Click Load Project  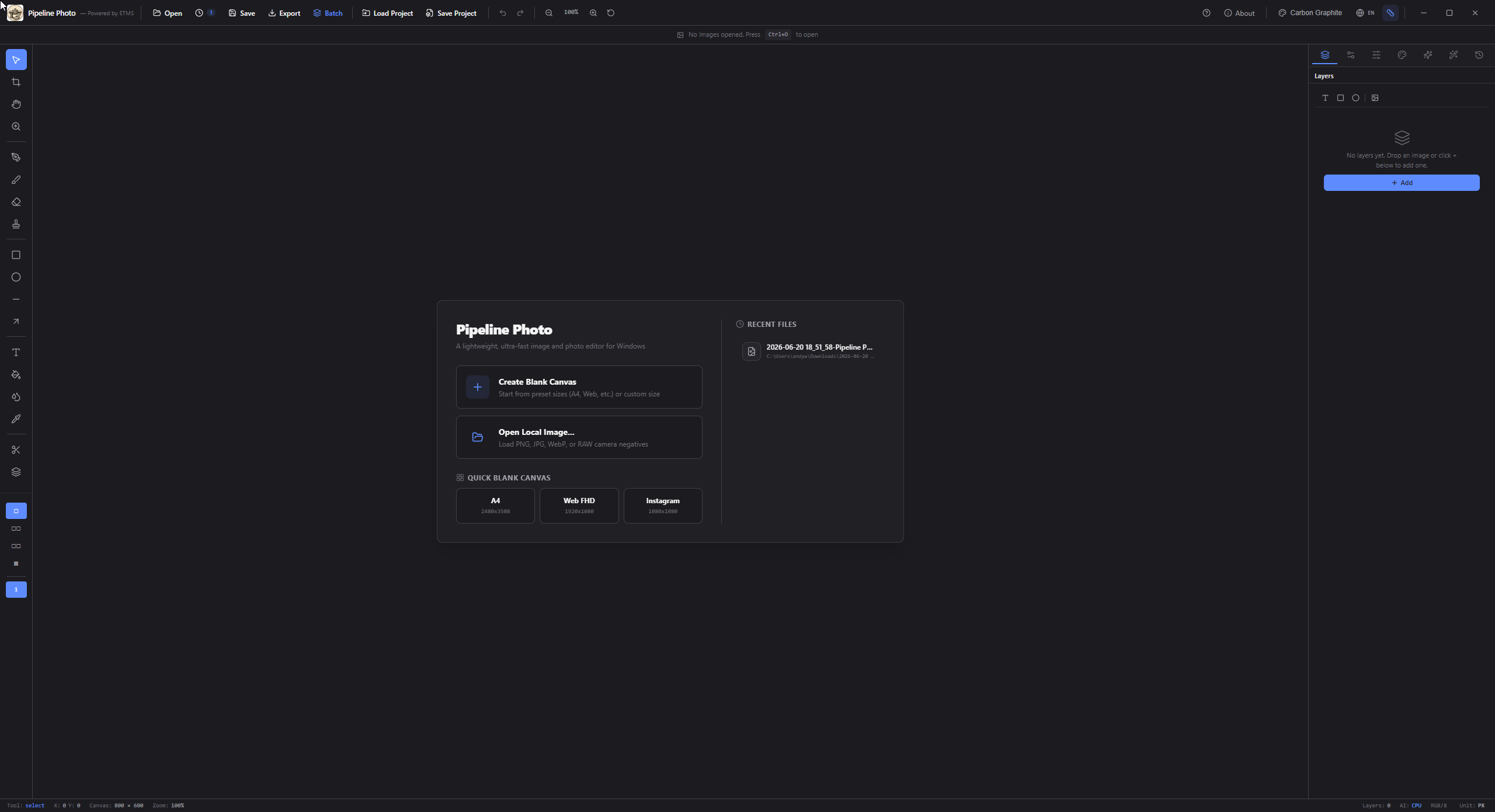[x=388, y=13]
